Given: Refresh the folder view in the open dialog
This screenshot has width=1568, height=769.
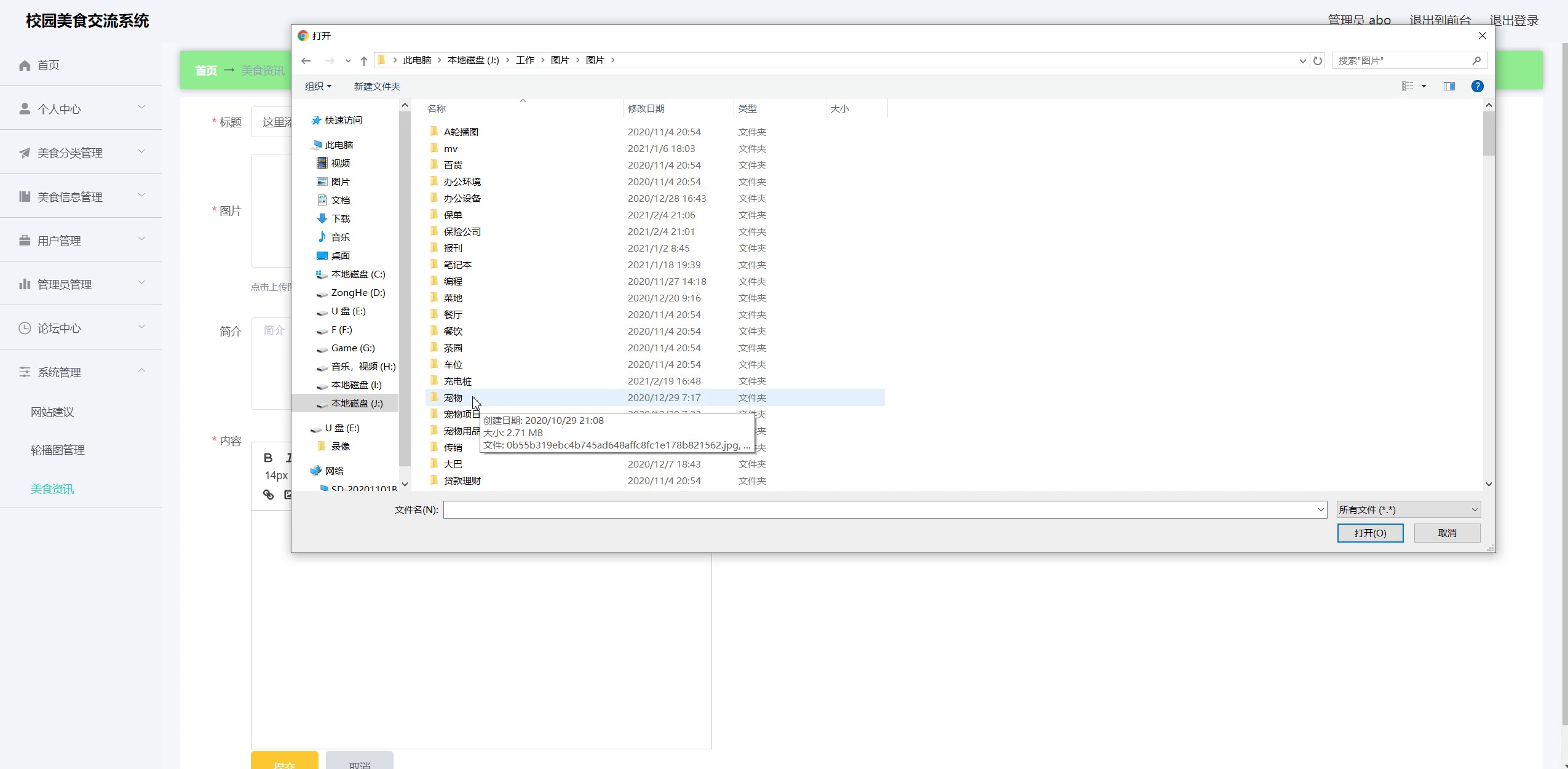Looking at the screenshot, I should point(1317,60).
